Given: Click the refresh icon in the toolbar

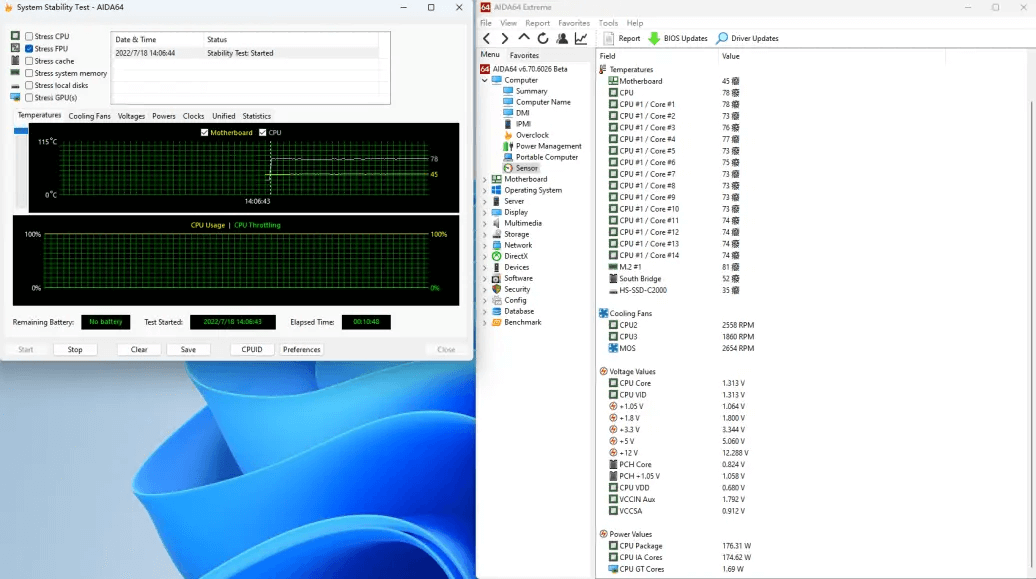Looking at the screenshot, I should (x=542, y=37).
